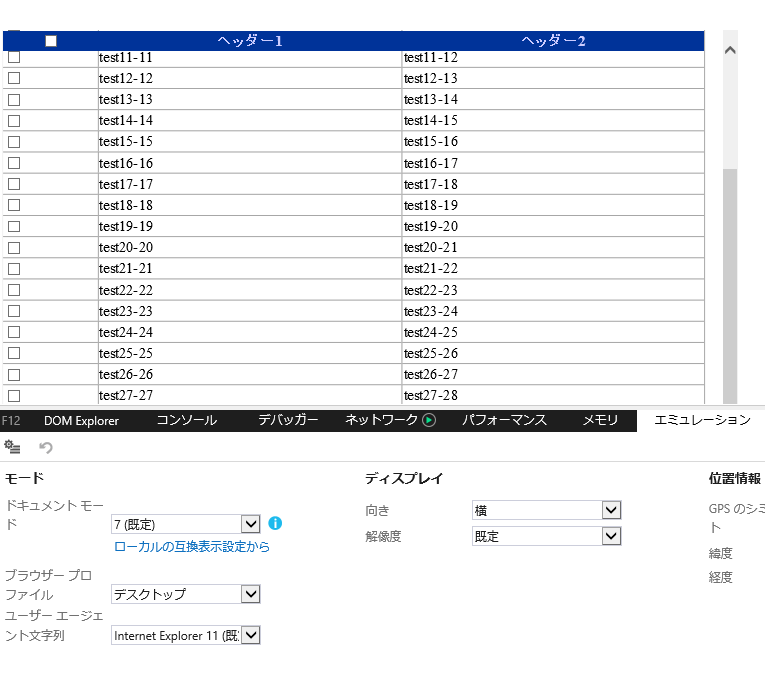Image resolution: width=765 pixels, height=678 pixels.
Task: Check the box for row test19-19
Action: 14,226
